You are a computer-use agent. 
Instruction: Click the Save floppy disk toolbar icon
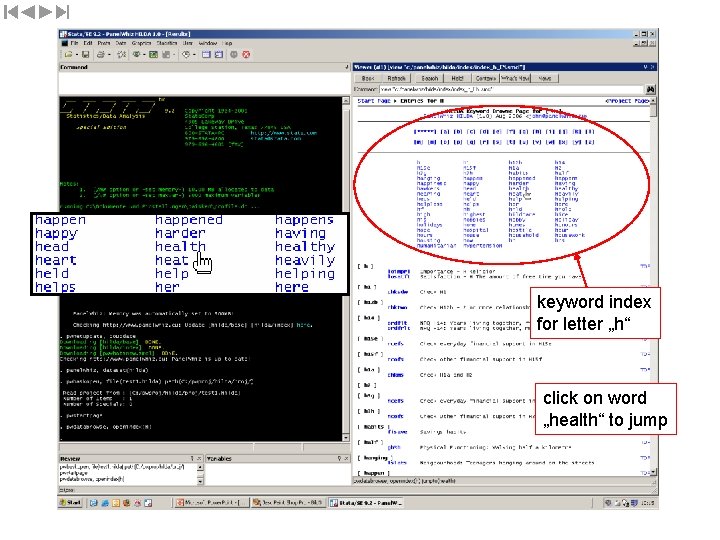pyautogui.click(x=85, y=55)
